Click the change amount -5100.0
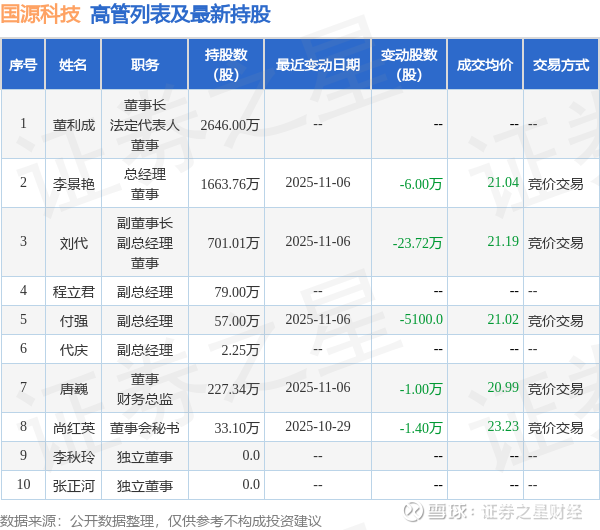 (421, 319)
